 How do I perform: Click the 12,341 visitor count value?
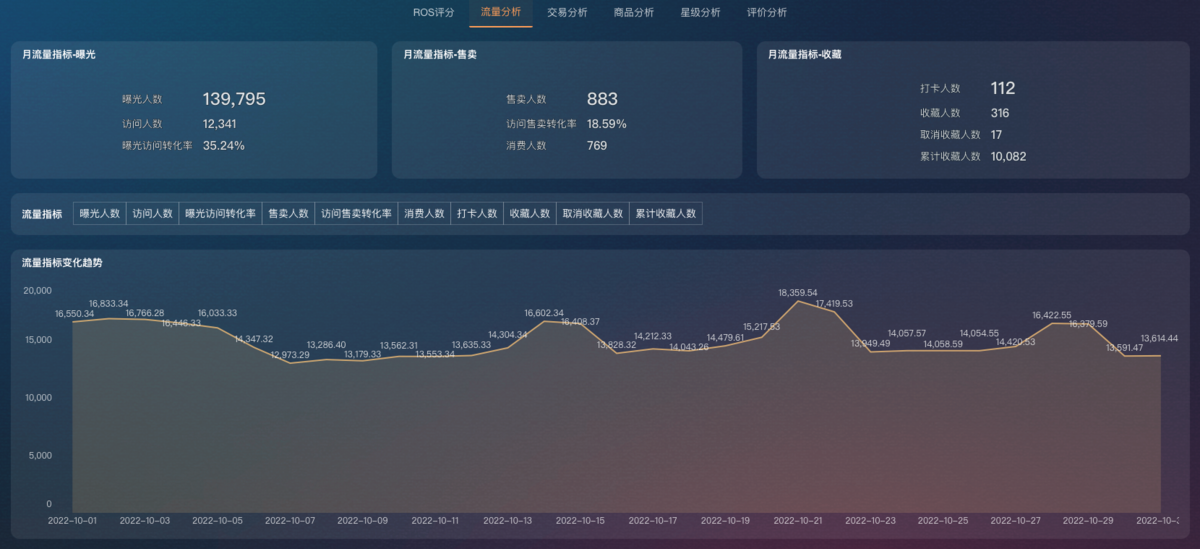pyautogui.click(x=219, y=124)
